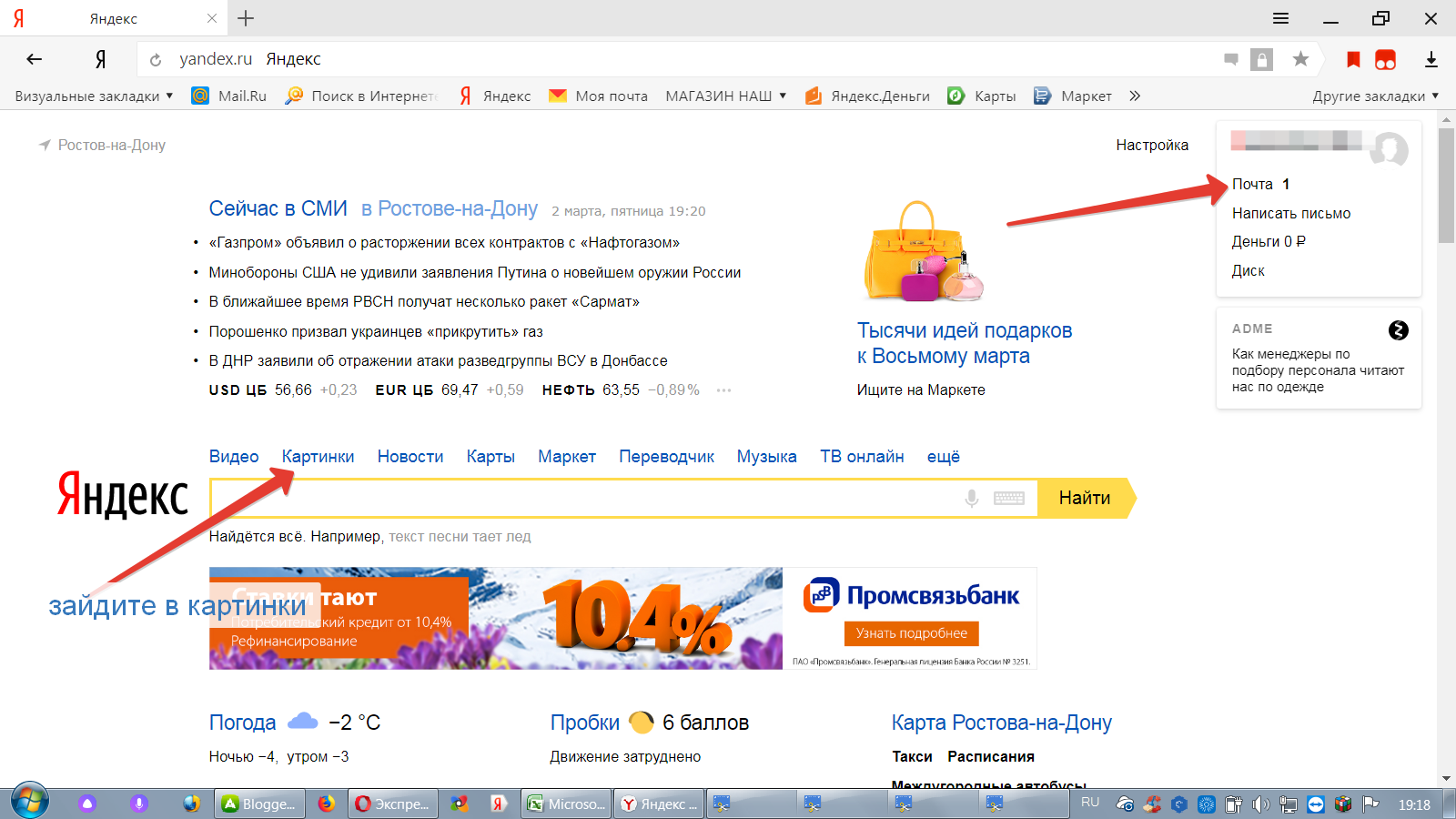Click the microphone voice search icon
Image resolution: width=1456 pixels, height=819 pixels.
972,498
